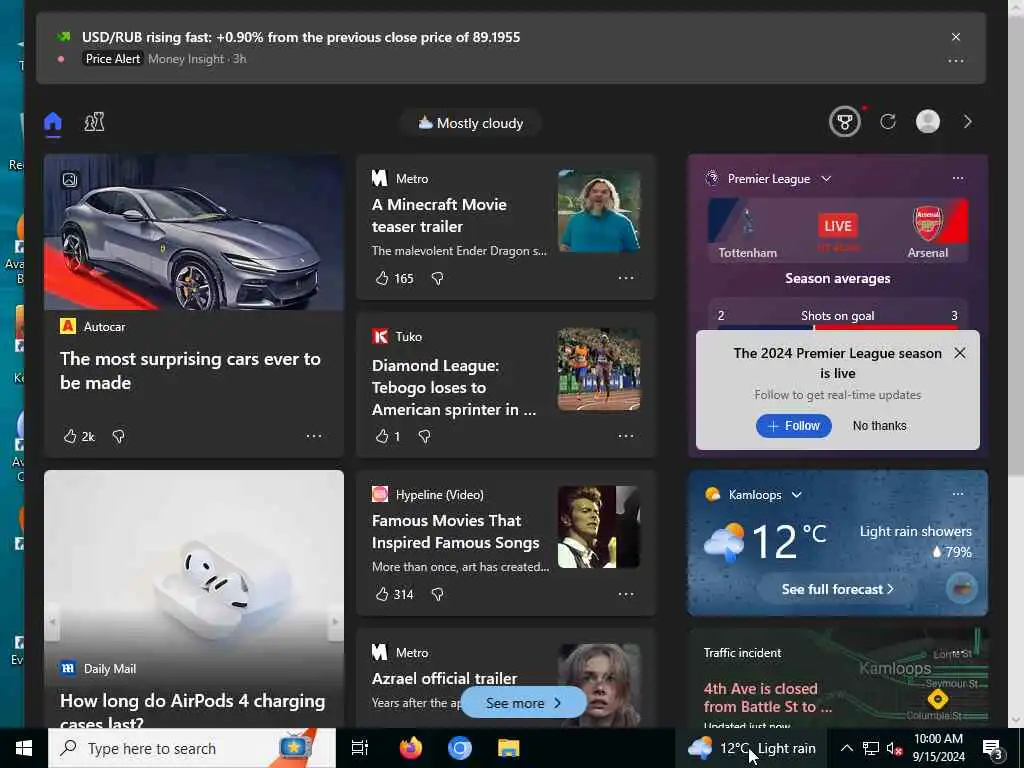Open See full forecast link
Image resolution: width=1024 pixels, height=768 pixels.
click(x=837, y=589)
